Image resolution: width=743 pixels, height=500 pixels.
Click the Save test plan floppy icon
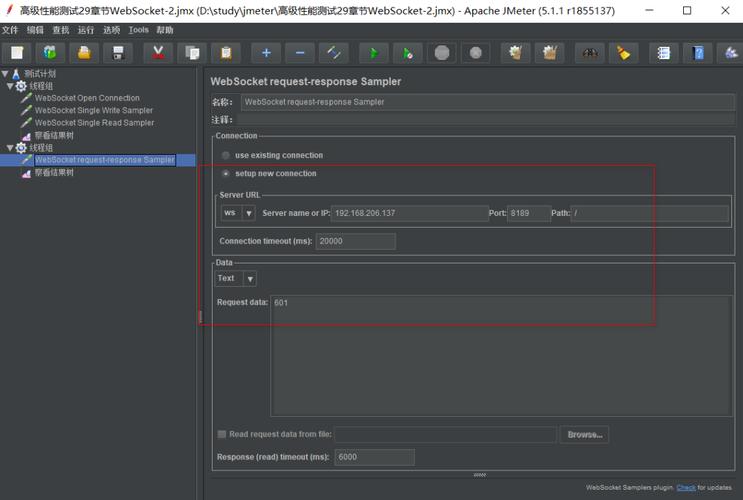pos(118,53)
